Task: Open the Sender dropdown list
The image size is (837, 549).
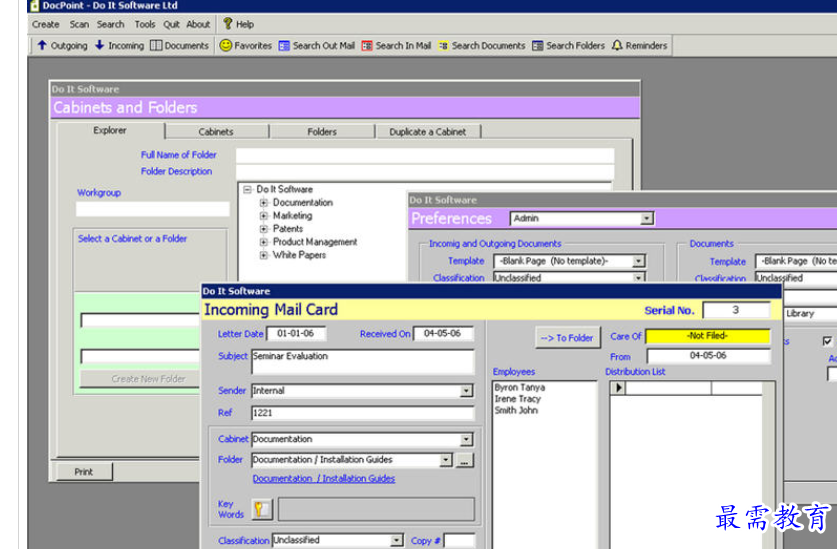Action: [467, 391]
